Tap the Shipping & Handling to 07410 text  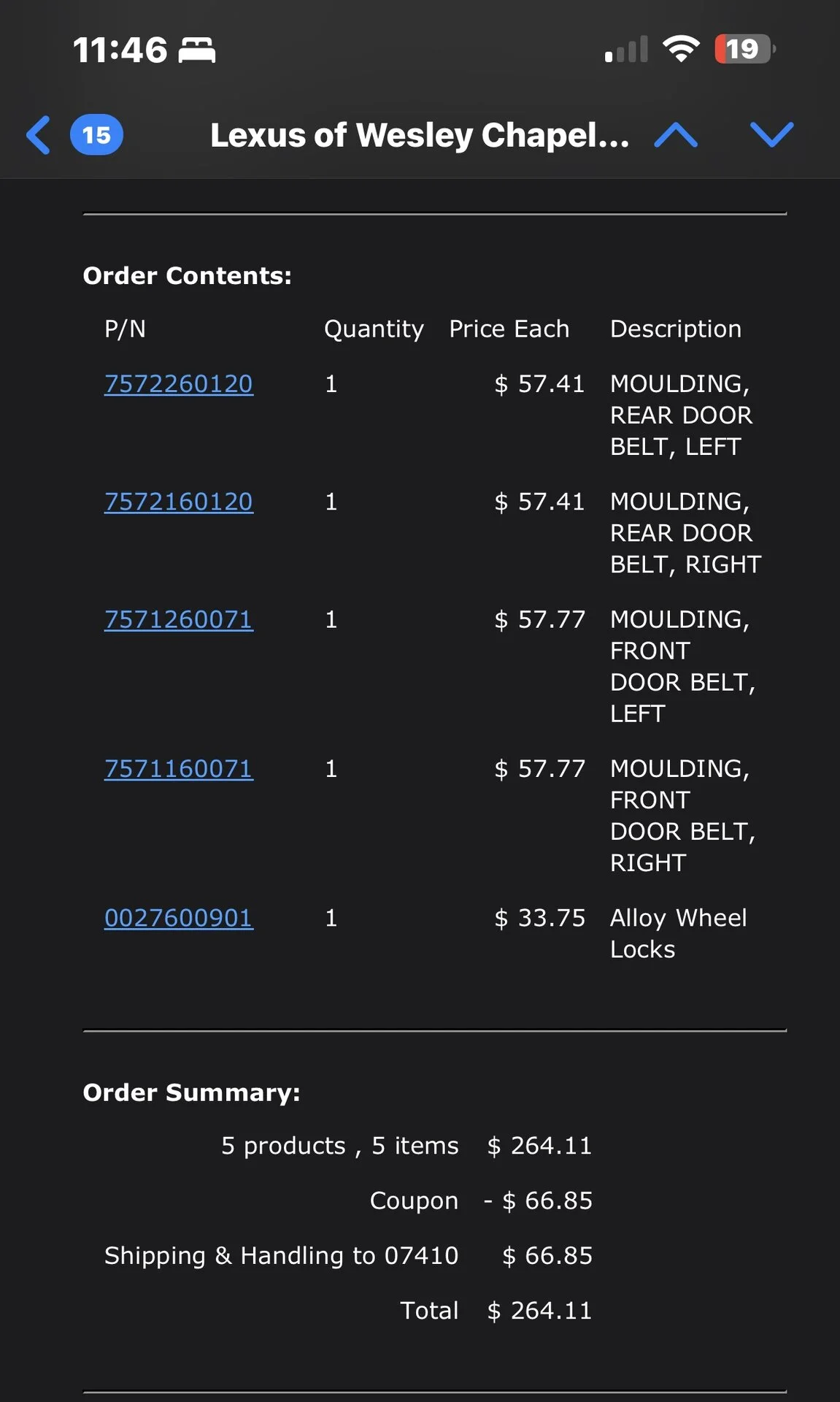(281, 1256)
